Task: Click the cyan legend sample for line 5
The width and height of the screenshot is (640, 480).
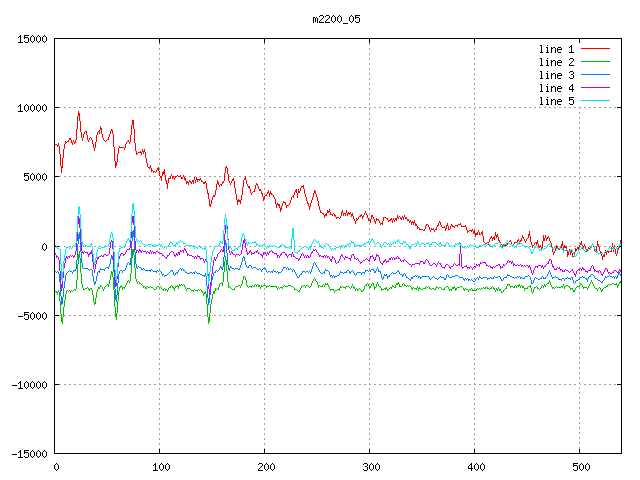Action: pyautogui.click(x=596, y=101)
